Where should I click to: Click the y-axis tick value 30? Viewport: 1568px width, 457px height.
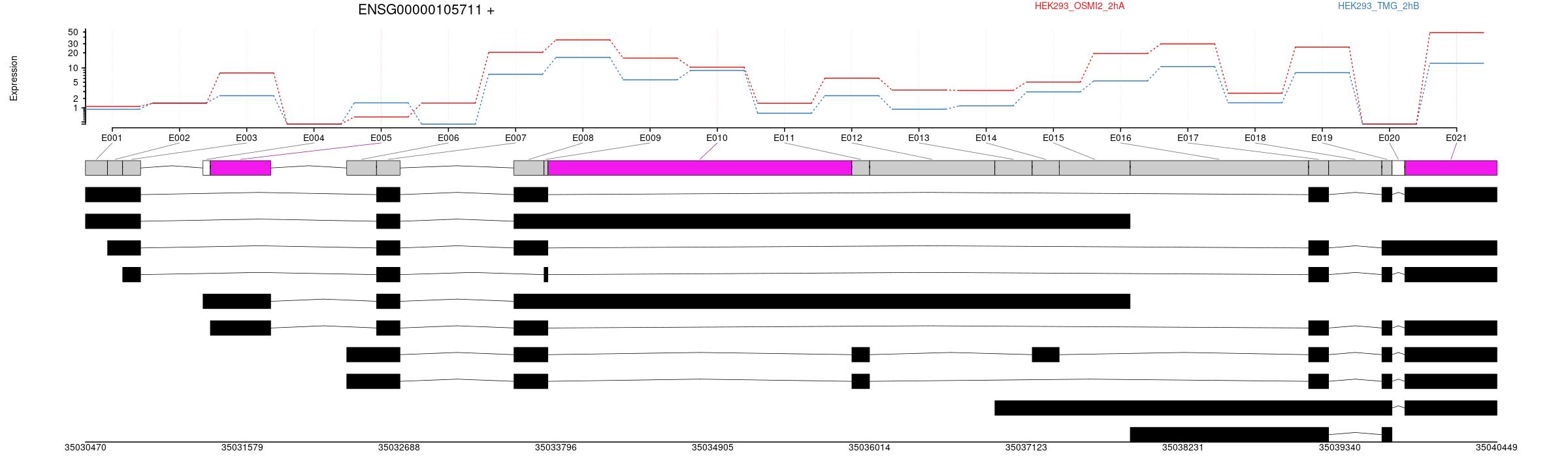tap(73, 44)
